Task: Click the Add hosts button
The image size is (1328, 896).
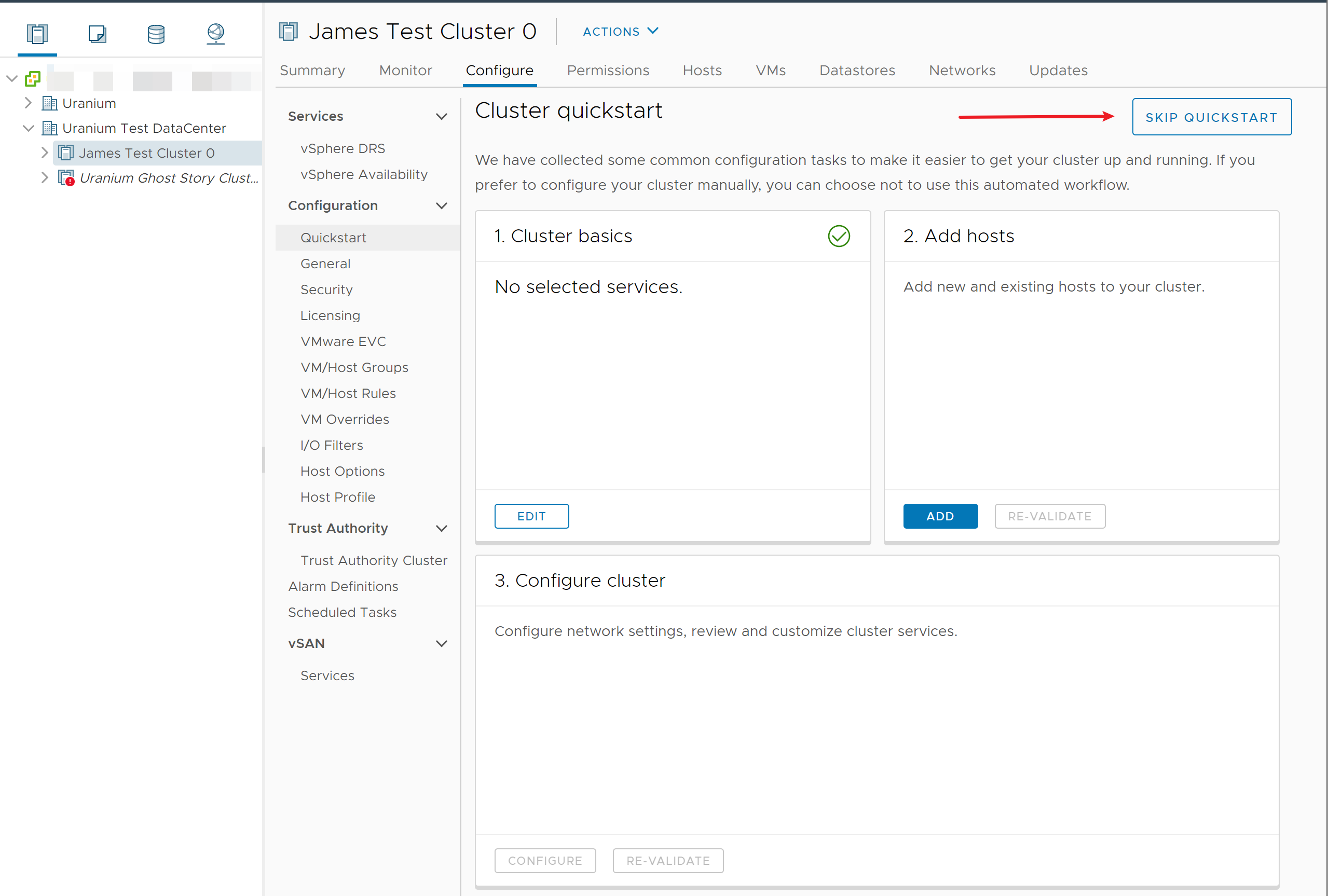Action: coord(940,516)
